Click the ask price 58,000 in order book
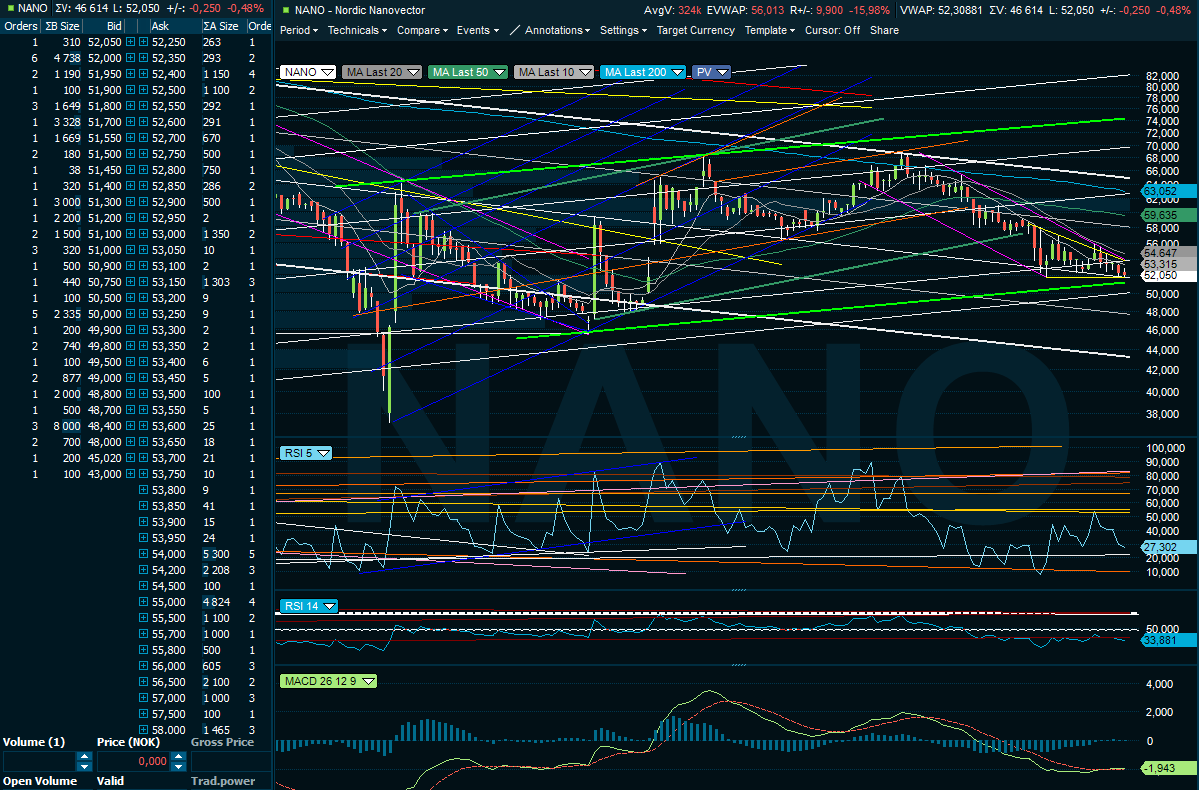1199x790 pixels. point(168,730)
